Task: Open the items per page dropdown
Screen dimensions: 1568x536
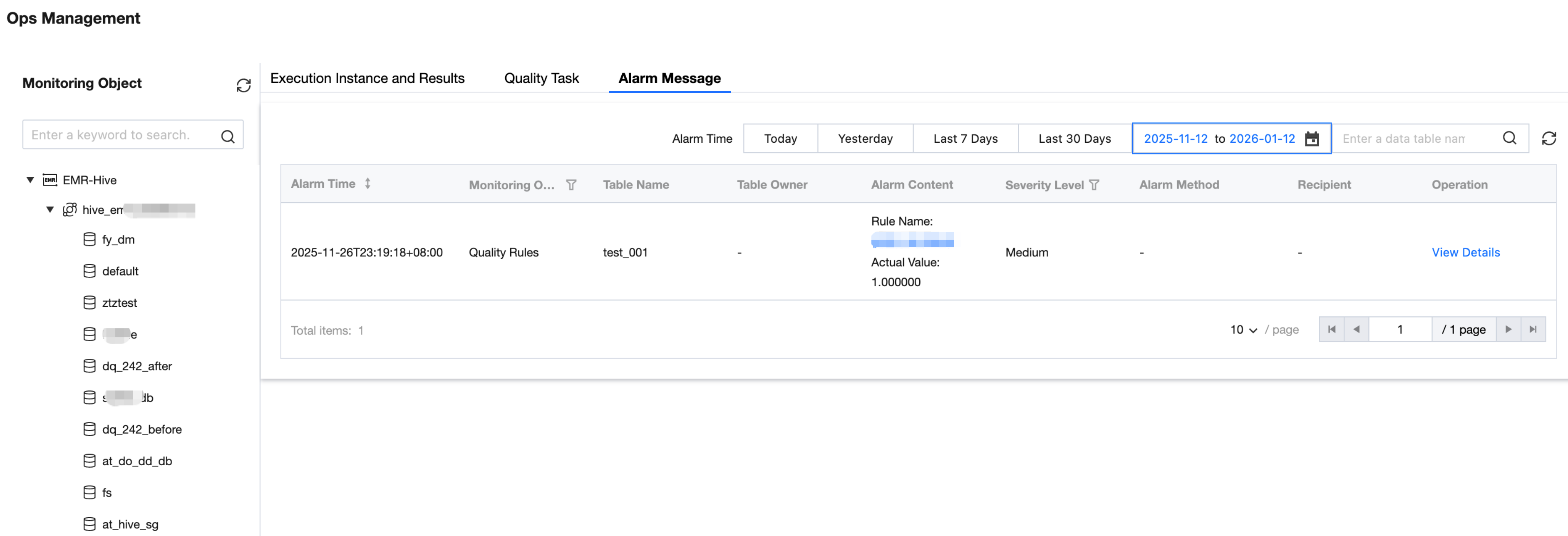Action: (x=1243, y=330)
